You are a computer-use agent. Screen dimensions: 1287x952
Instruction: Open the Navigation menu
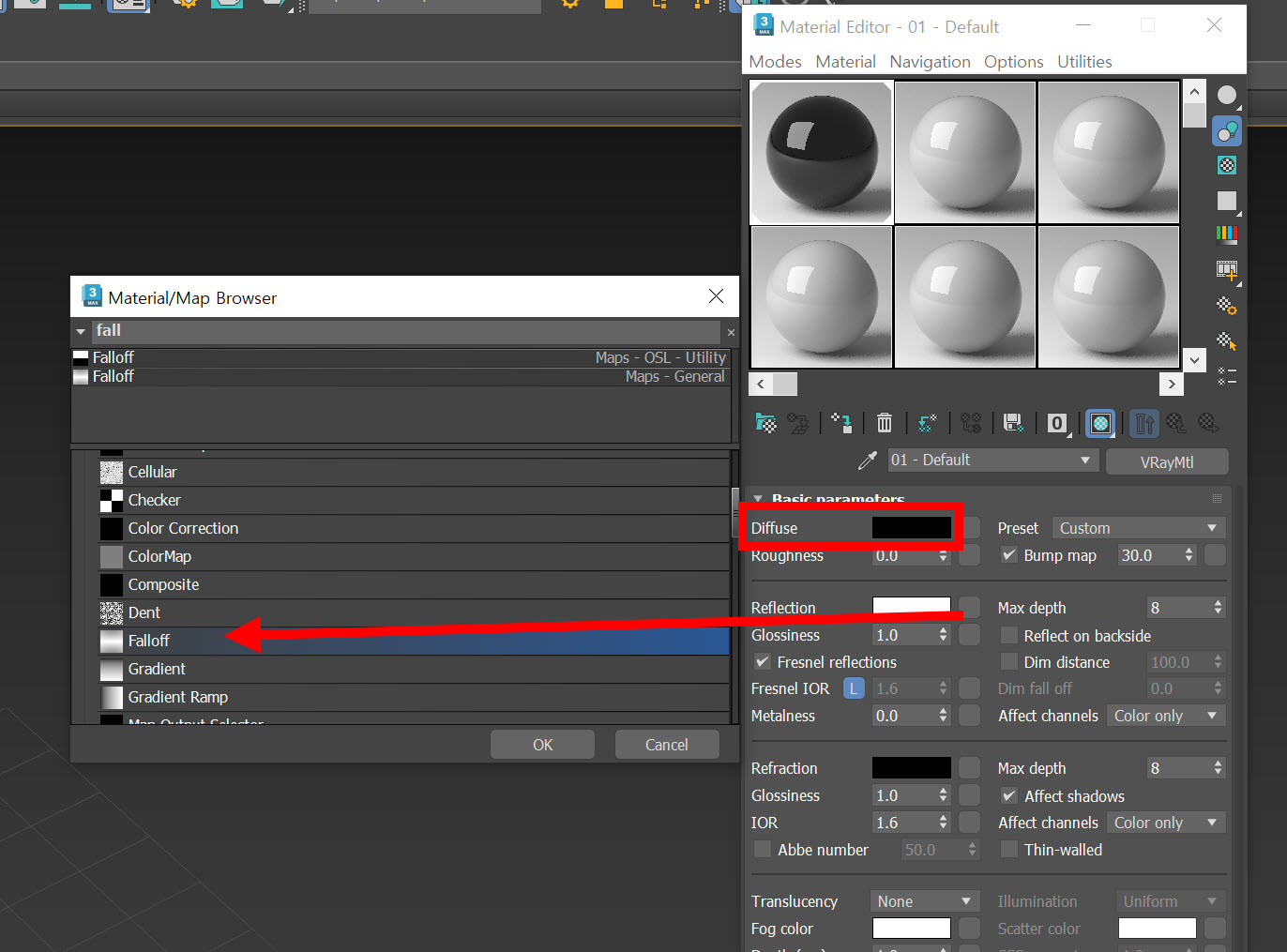point(930,62)
